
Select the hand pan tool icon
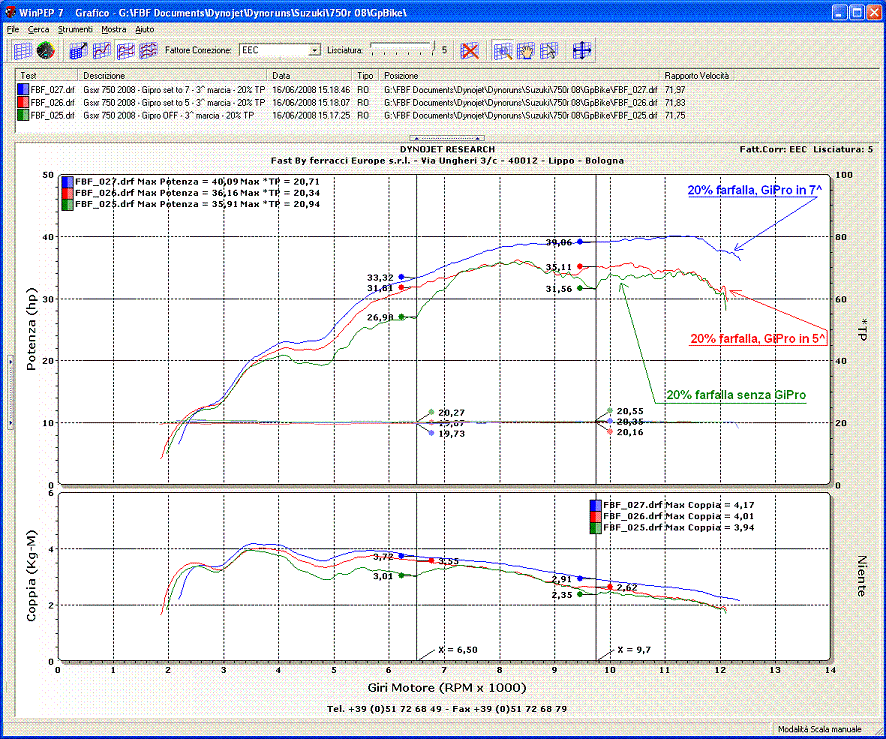(526, 50)
